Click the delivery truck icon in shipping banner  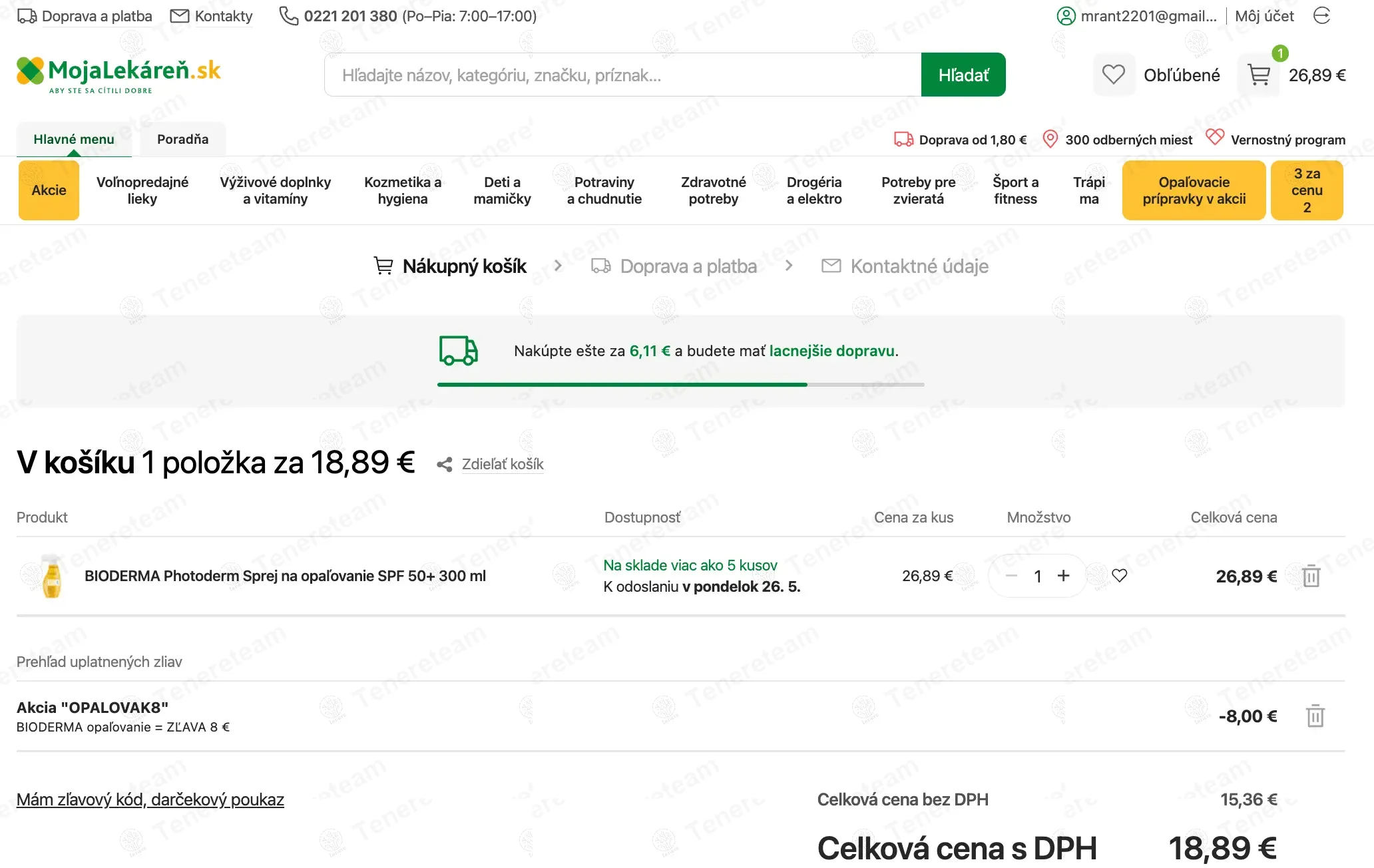(x=458, y=350)
